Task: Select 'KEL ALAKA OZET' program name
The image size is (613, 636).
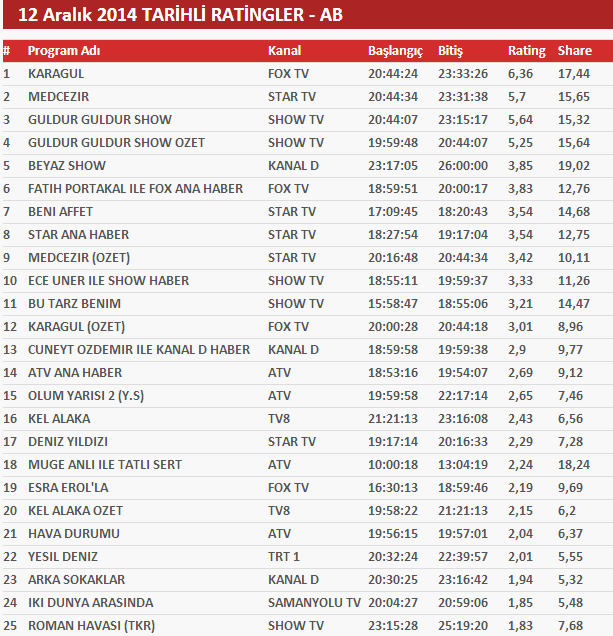Action: [x=75, y=511]
